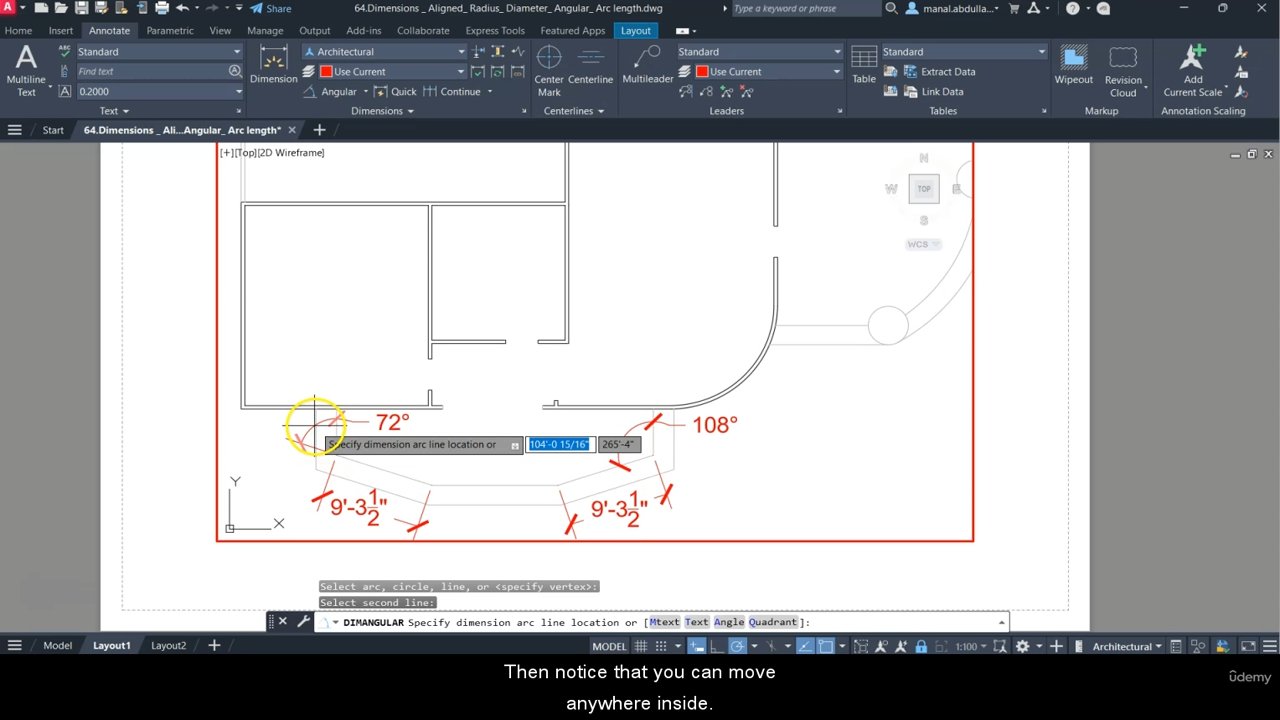
Task: Choose the Quadrant command option
Action: [x=774, y=622]
